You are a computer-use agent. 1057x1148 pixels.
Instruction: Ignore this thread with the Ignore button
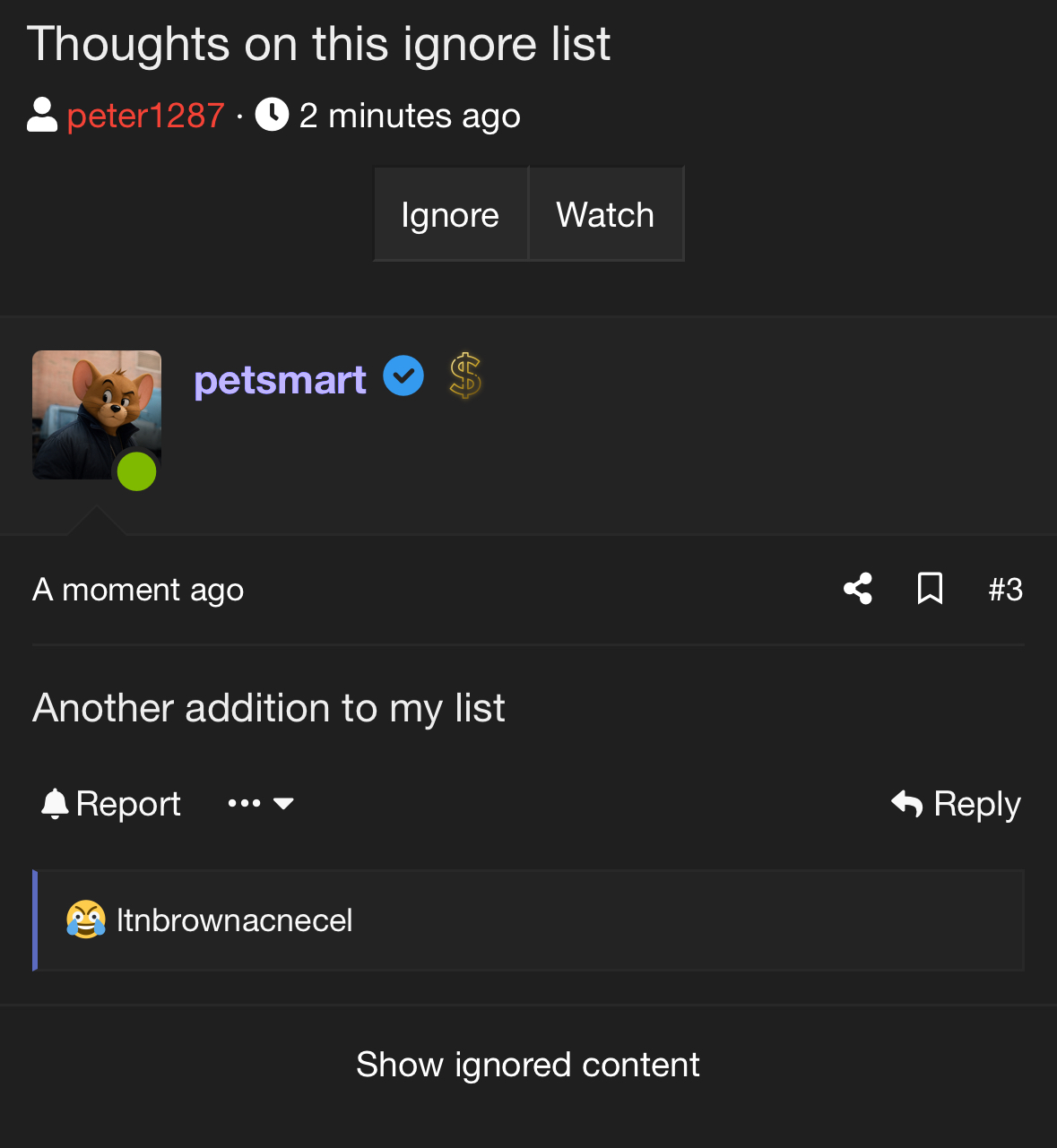coord(450,214)
